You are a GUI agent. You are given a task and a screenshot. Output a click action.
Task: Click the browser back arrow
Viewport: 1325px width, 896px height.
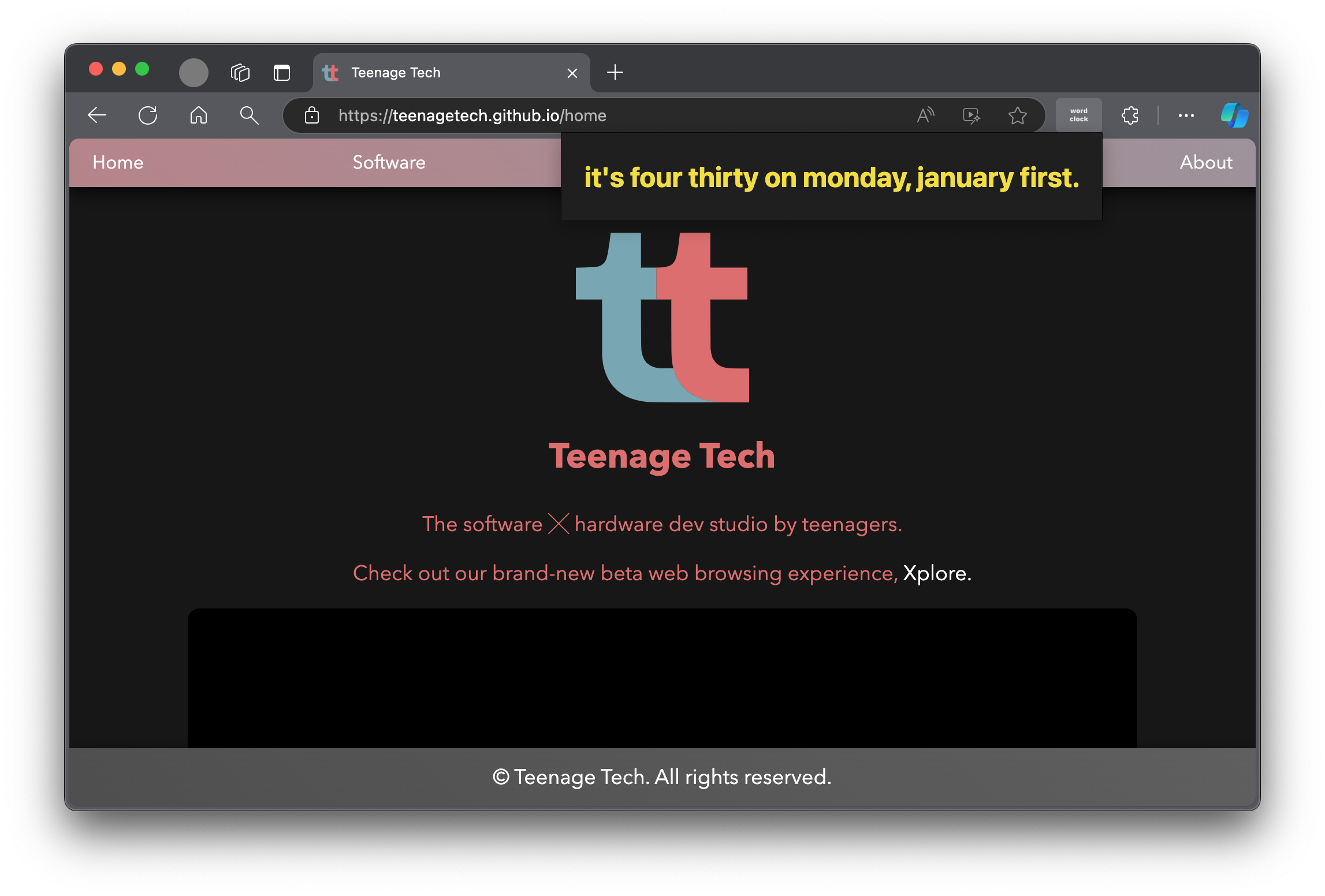(x=97, y=115)
